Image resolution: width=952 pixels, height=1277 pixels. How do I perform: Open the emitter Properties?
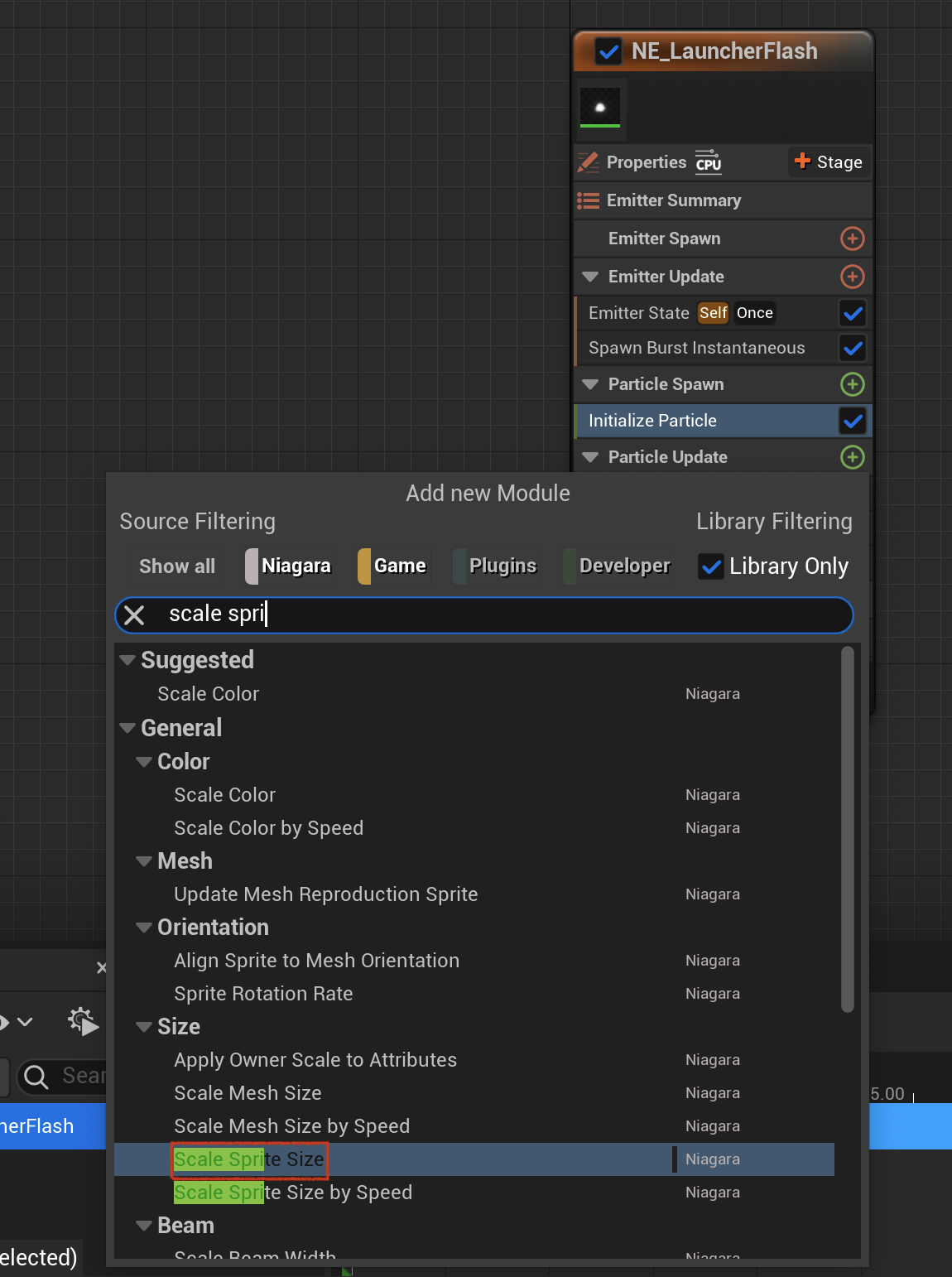pyautogui.click(x=647, y=162)
